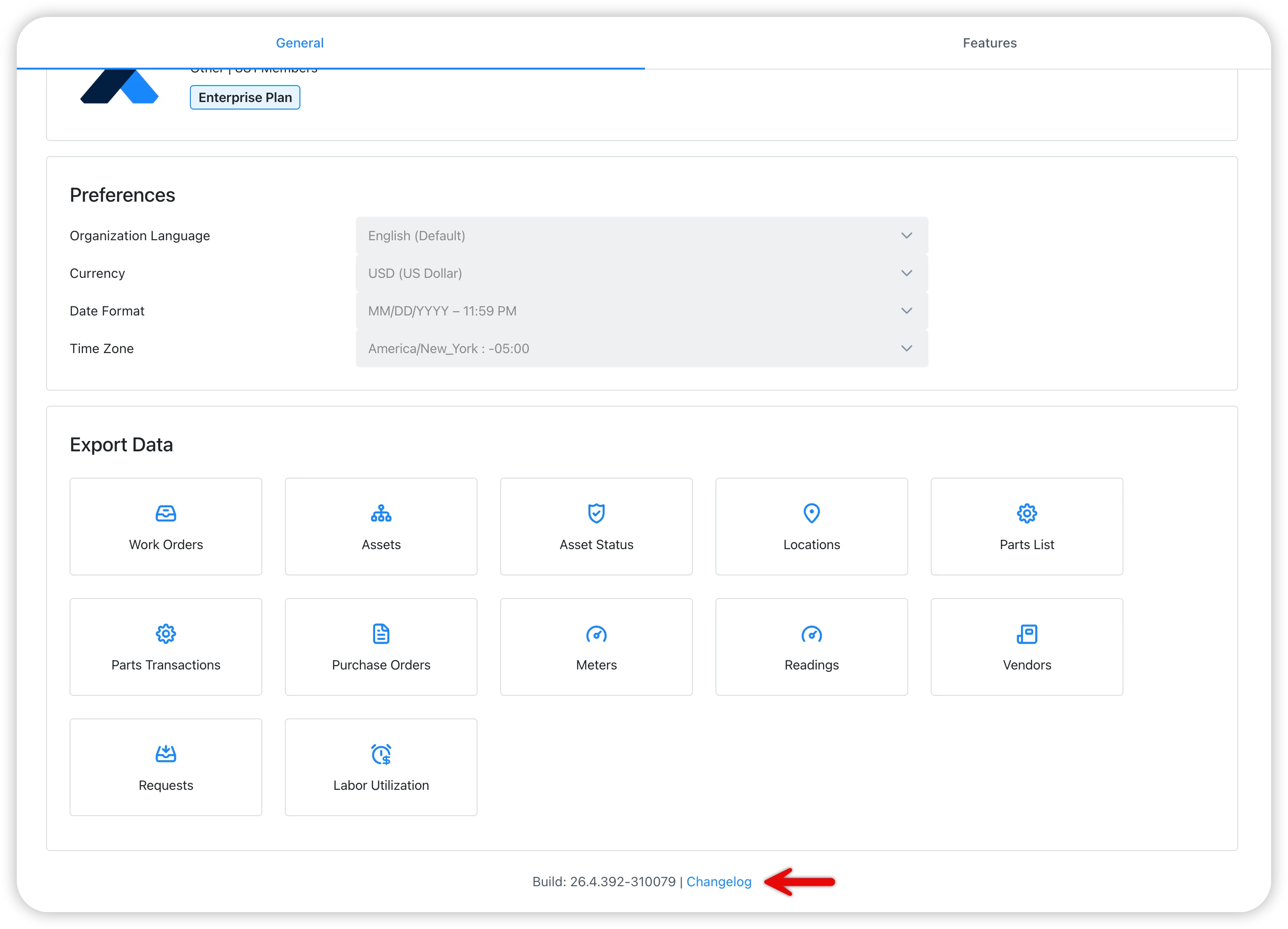Click the Meters gauge icon
Viewport: 1288px width, 929px height.
coord(597,634)
